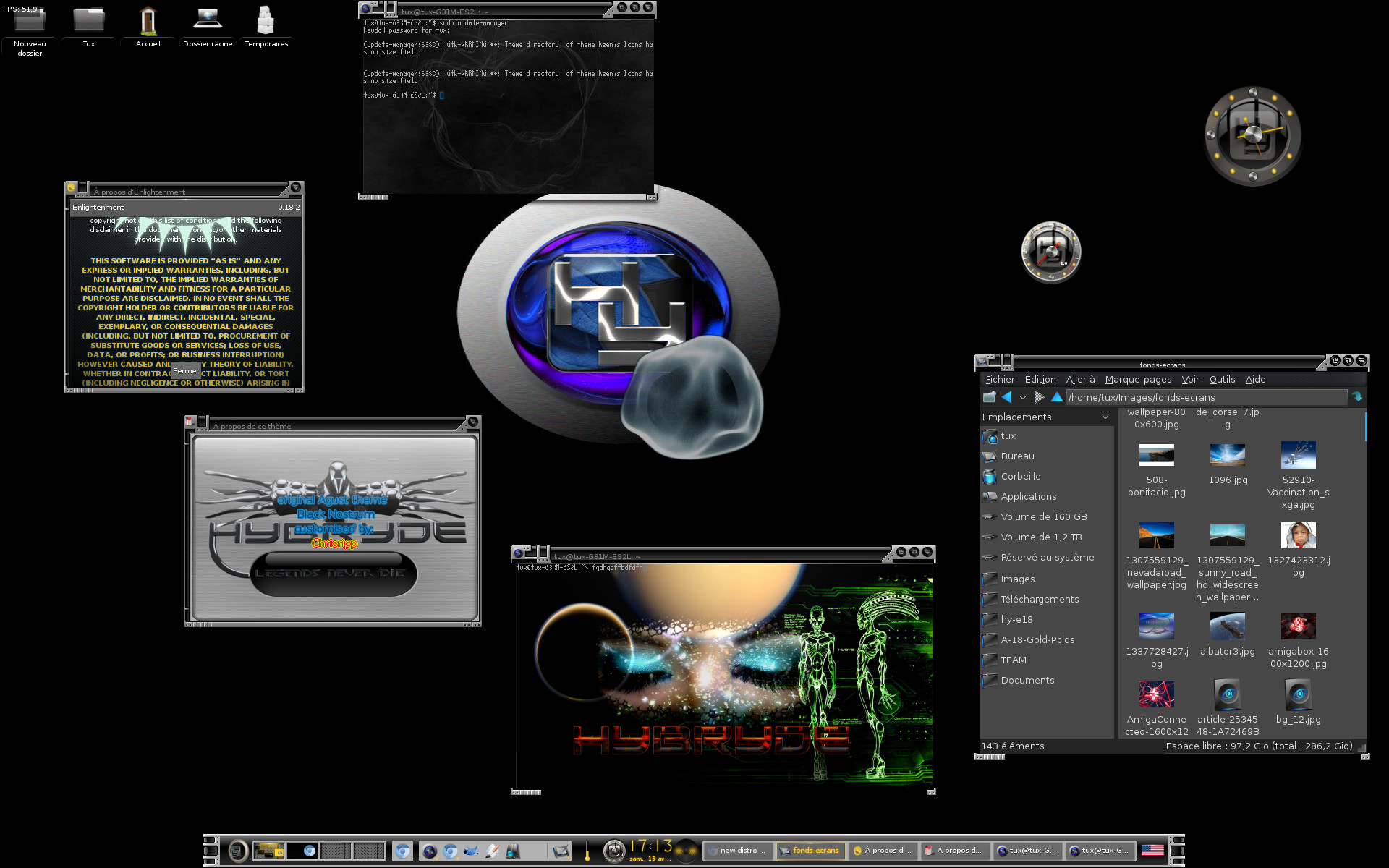
Task: Click new-tab folder icon in file manager toolbar
Action: [x=989, y=397]
